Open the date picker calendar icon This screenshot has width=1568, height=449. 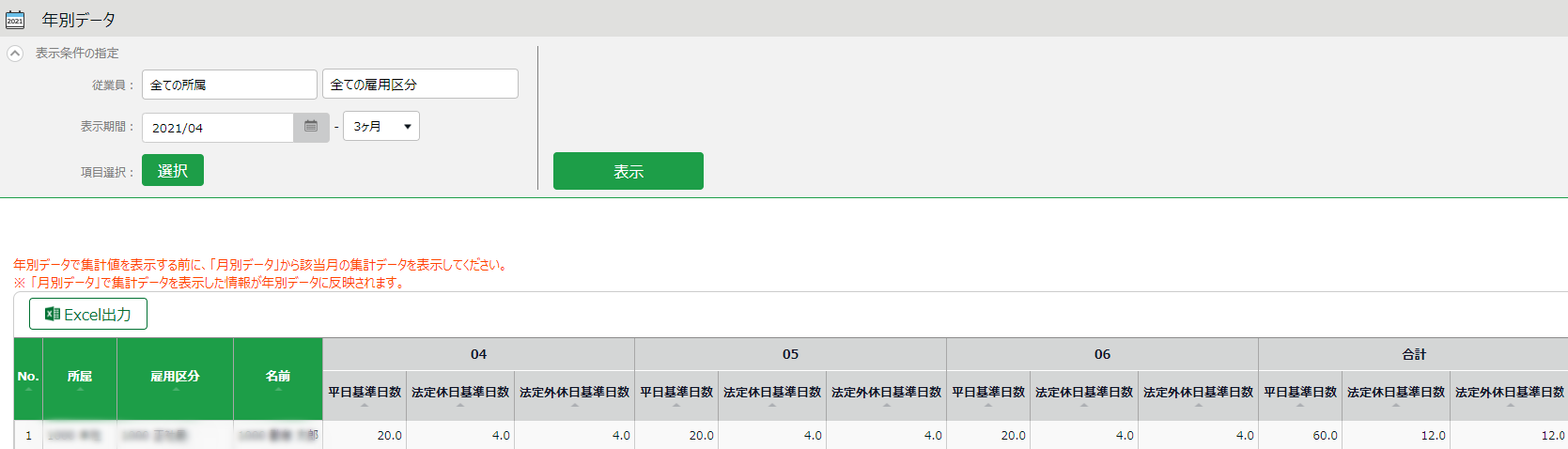(x=311, y=127)
